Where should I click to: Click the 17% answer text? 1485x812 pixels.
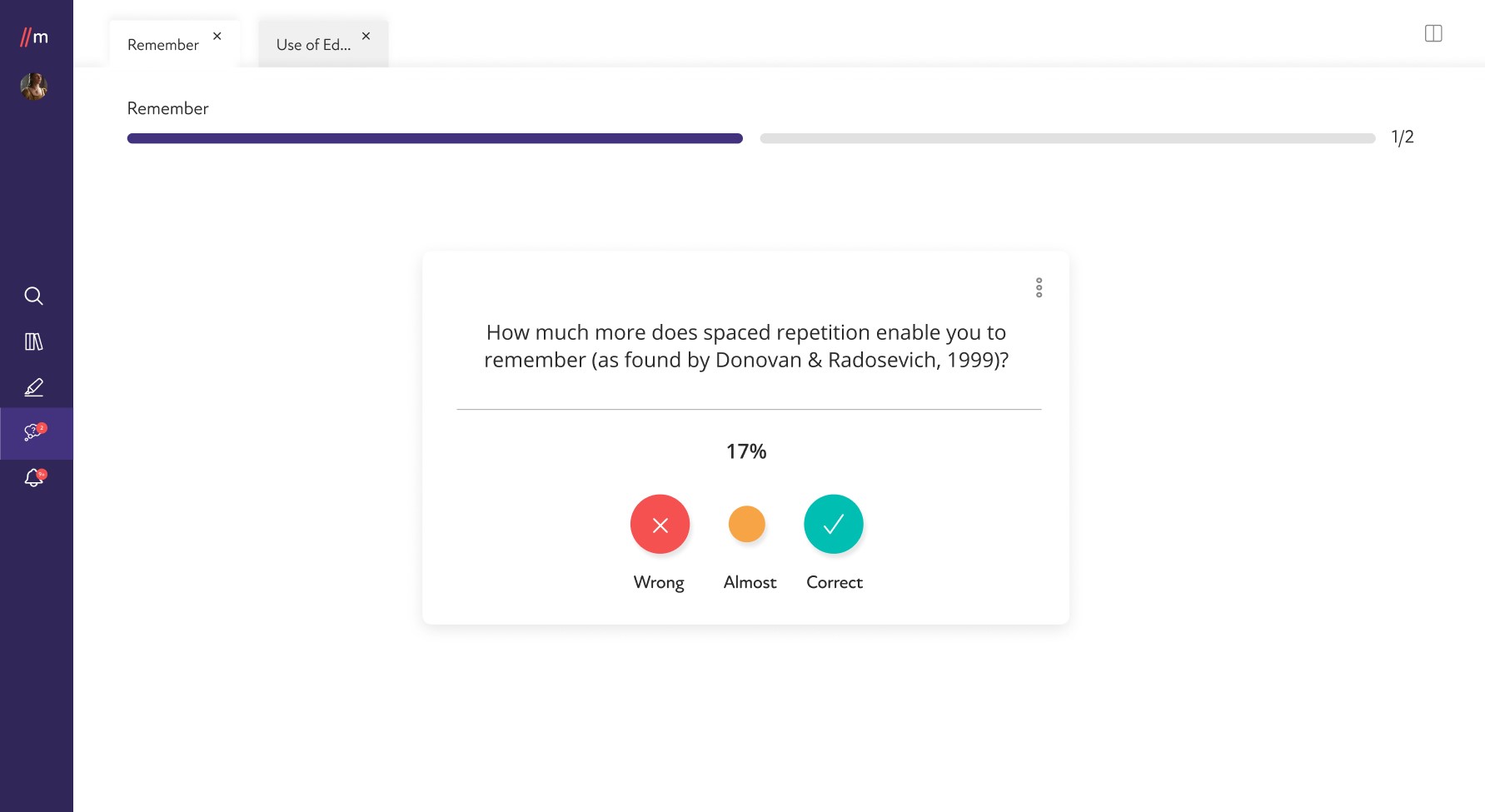[746, 451]
